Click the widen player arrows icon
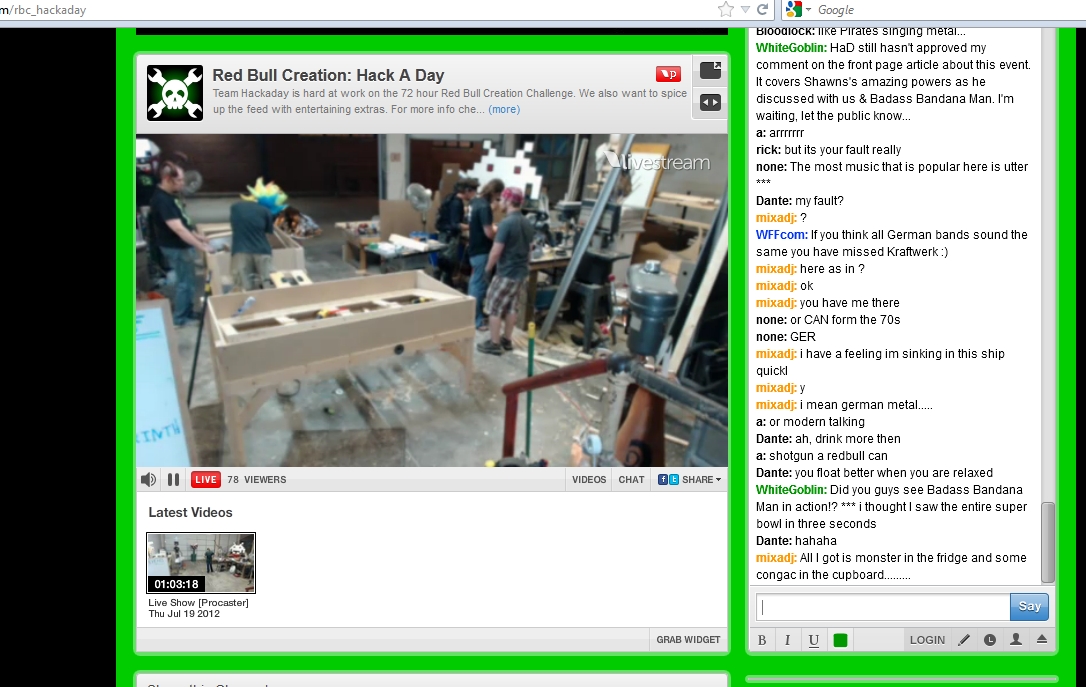 click(x=710, y=102)
